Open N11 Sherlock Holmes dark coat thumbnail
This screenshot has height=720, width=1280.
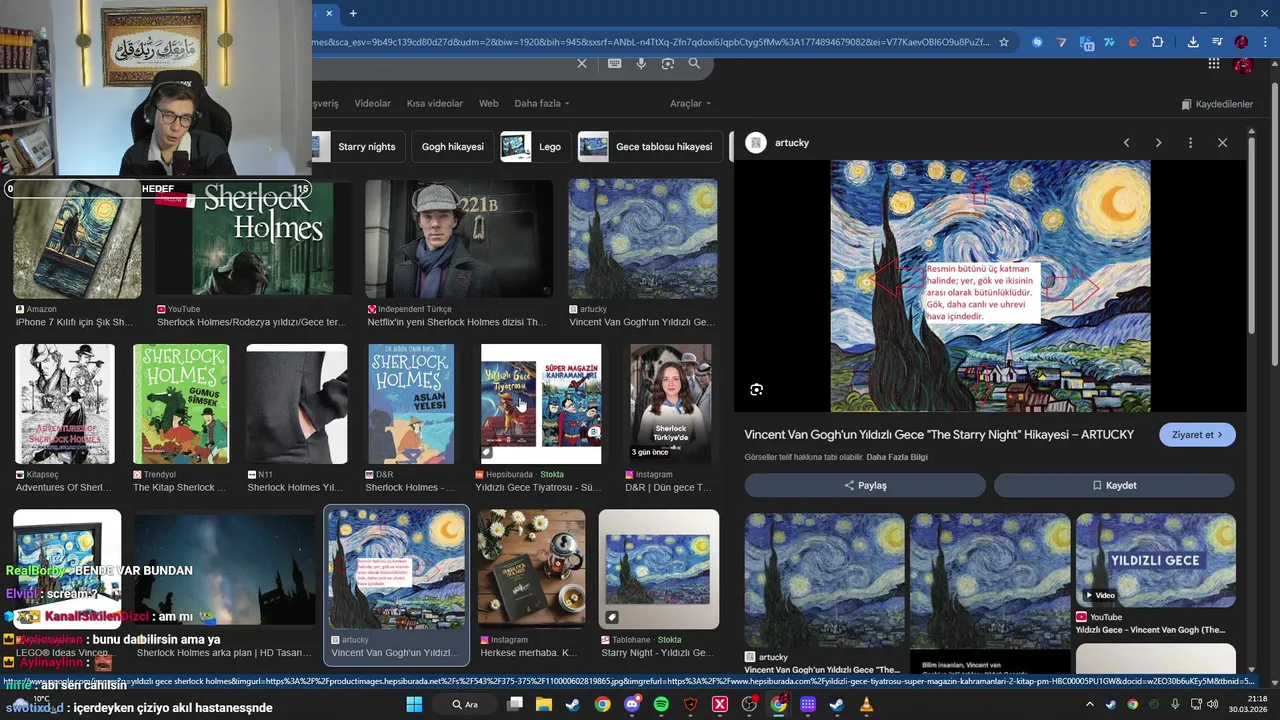coord(297,404)
